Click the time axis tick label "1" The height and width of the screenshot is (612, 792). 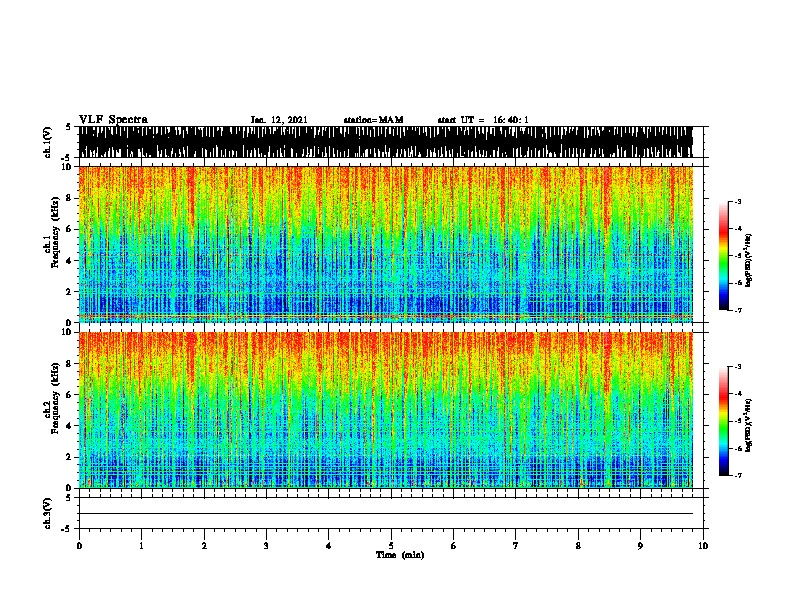point(141,546)
